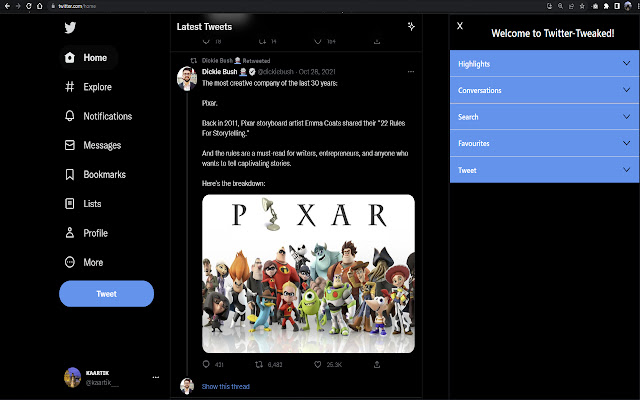Click the Latest Tweets heading
The width and height of the screenshot is (640, 400).
204,27
